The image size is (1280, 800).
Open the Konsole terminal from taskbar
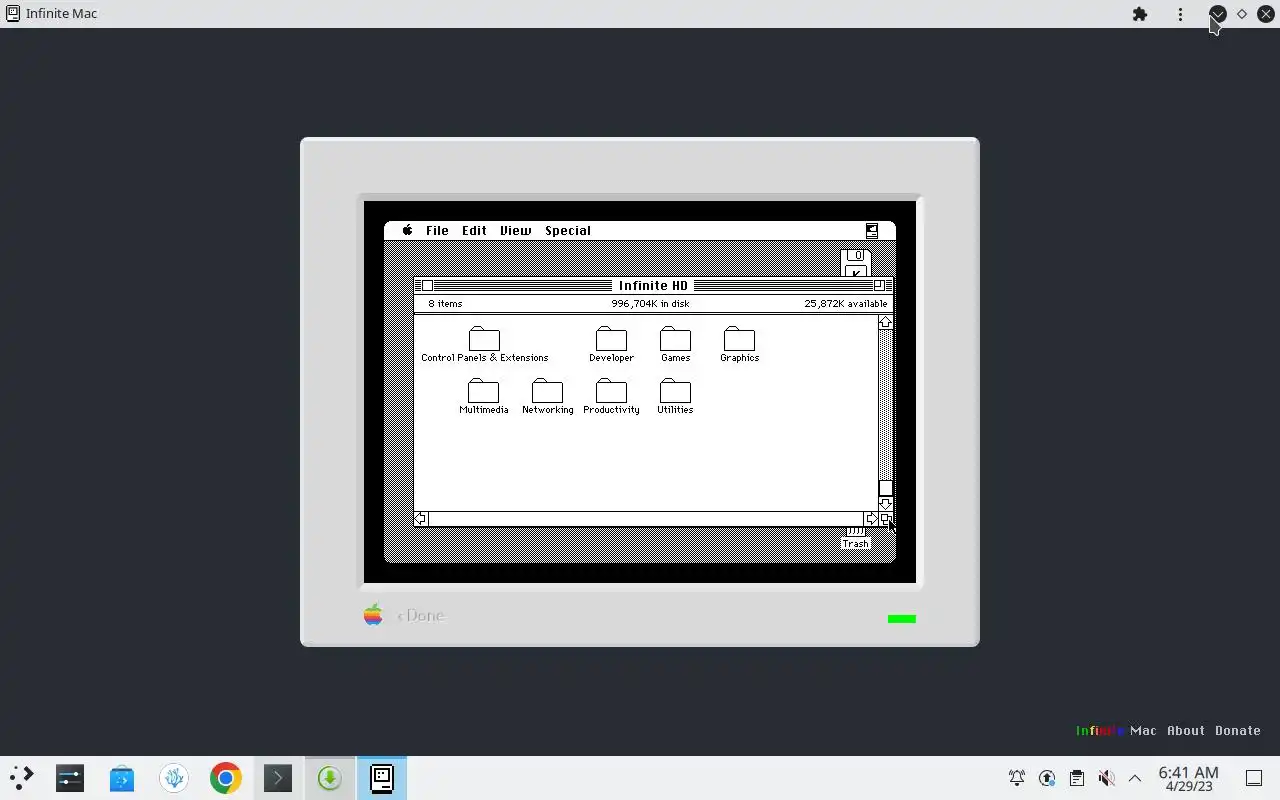click(278, 778)
